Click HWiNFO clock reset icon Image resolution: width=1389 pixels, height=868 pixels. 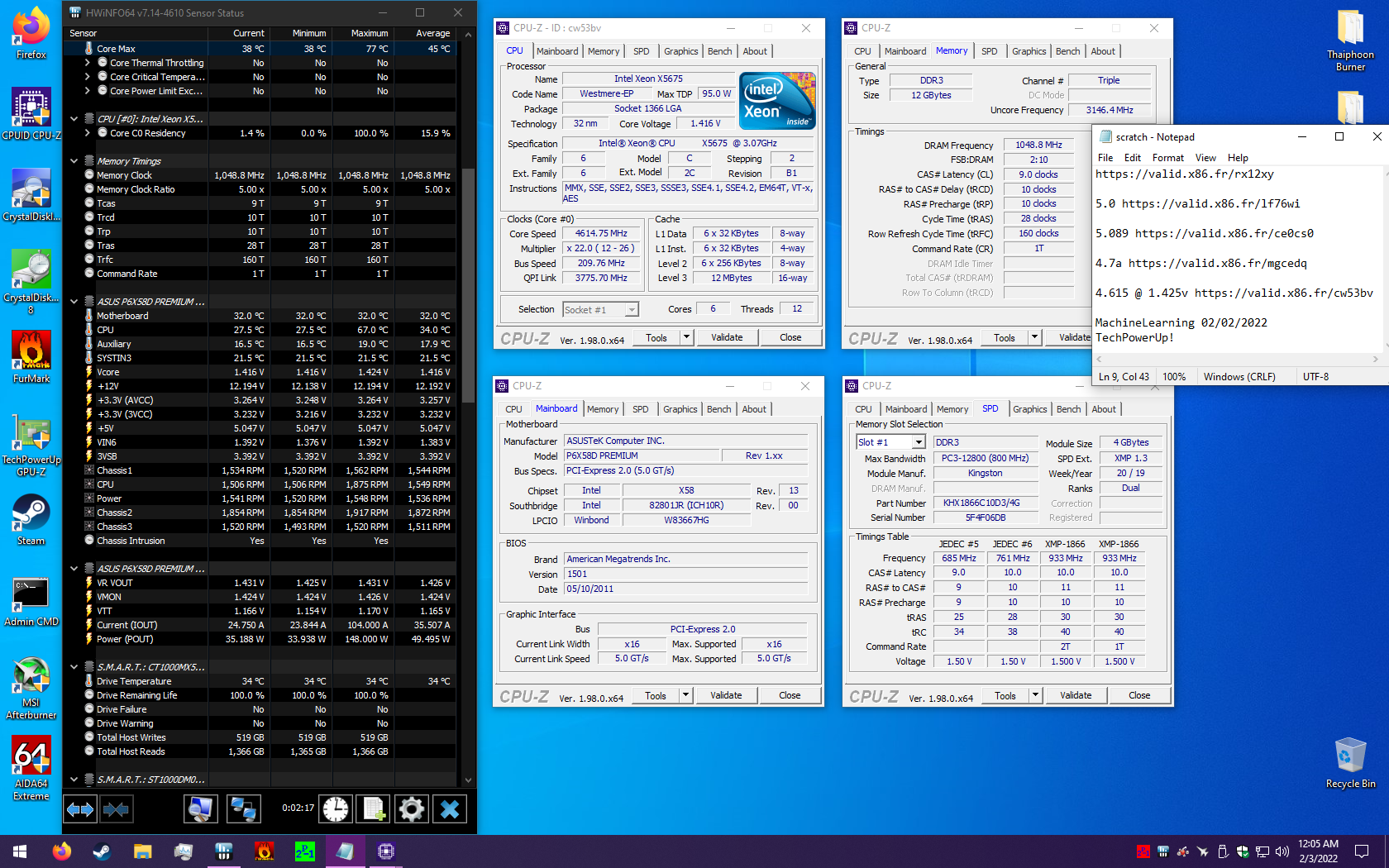point(336,809)
